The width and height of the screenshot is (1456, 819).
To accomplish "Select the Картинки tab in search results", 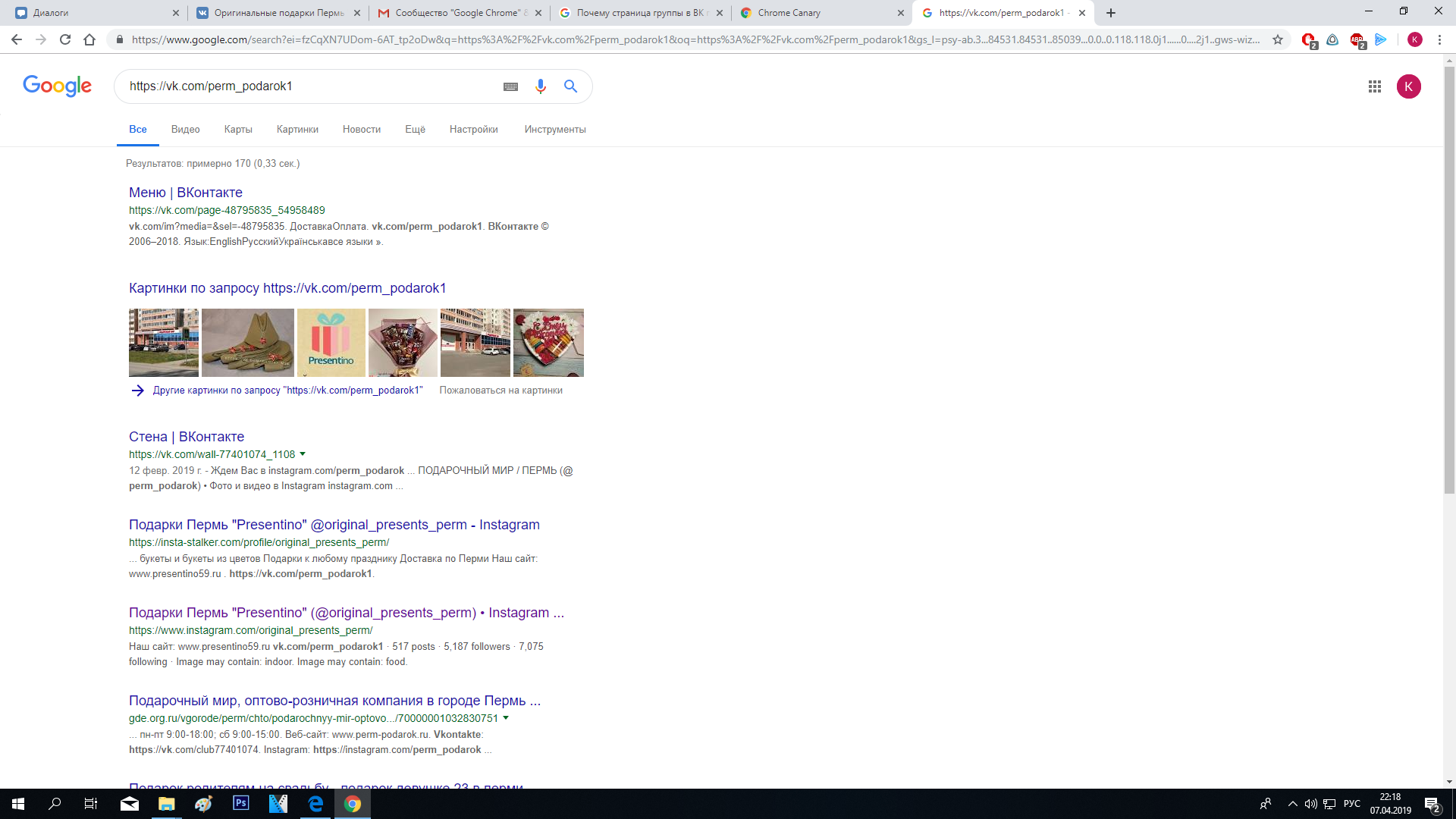I will coord(297,128).
